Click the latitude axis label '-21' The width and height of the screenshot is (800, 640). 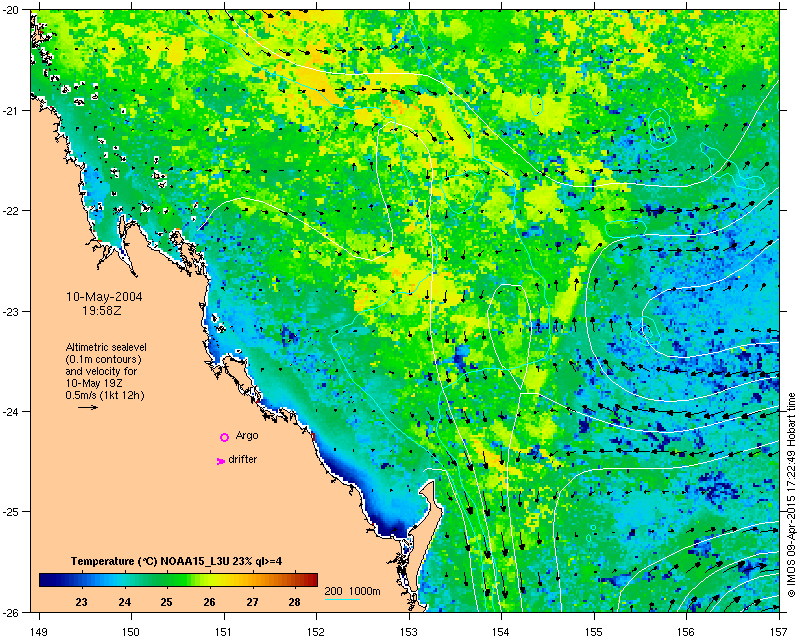click(x=11, y=111)
